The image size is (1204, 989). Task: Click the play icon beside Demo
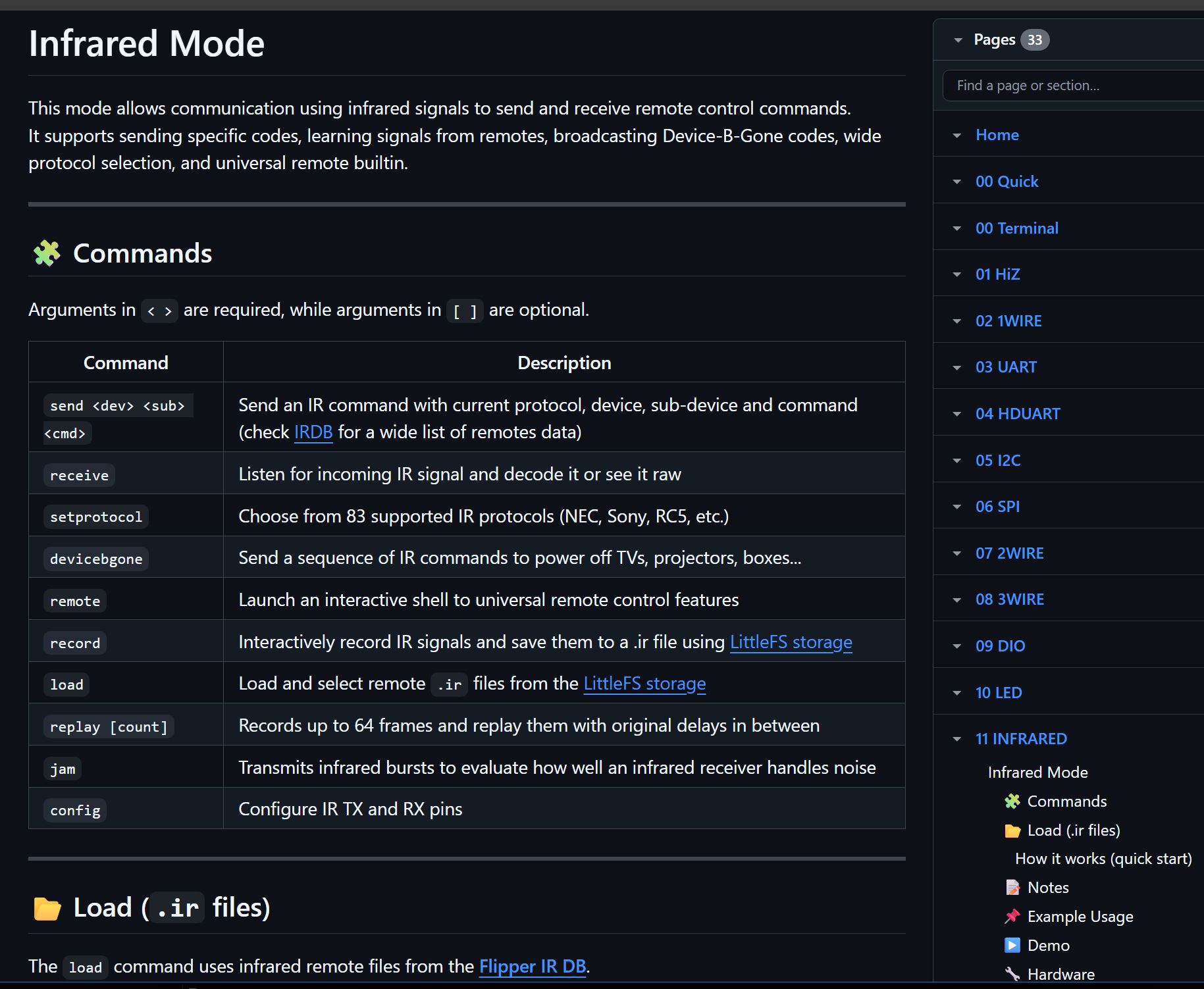(x=1012, y=946)
